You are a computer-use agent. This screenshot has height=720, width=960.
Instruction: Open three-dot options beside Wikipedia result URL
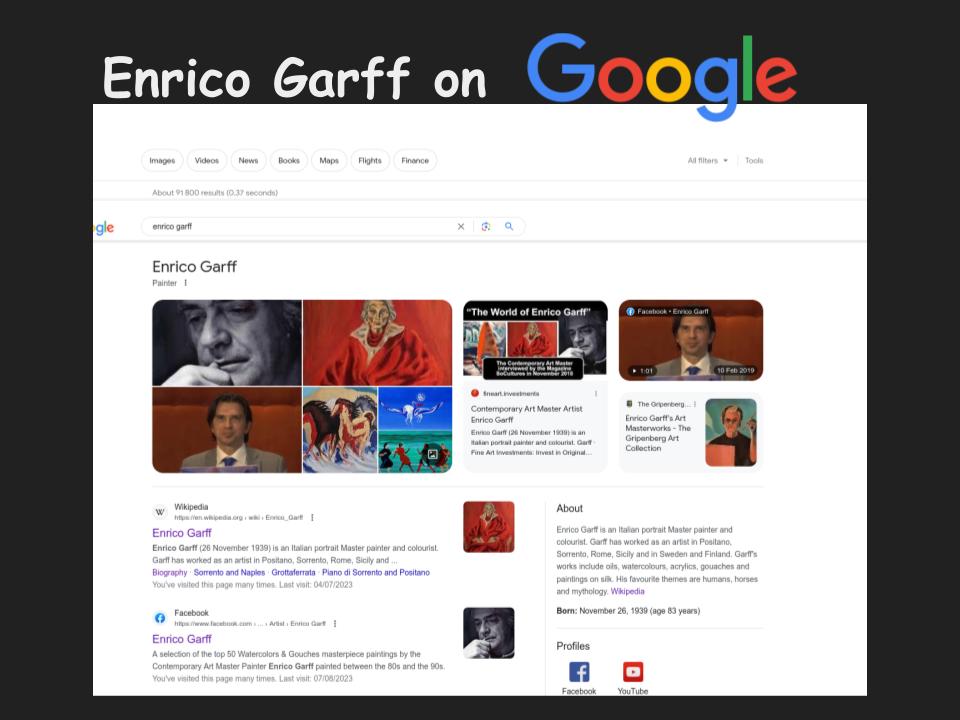click(313, 518)
